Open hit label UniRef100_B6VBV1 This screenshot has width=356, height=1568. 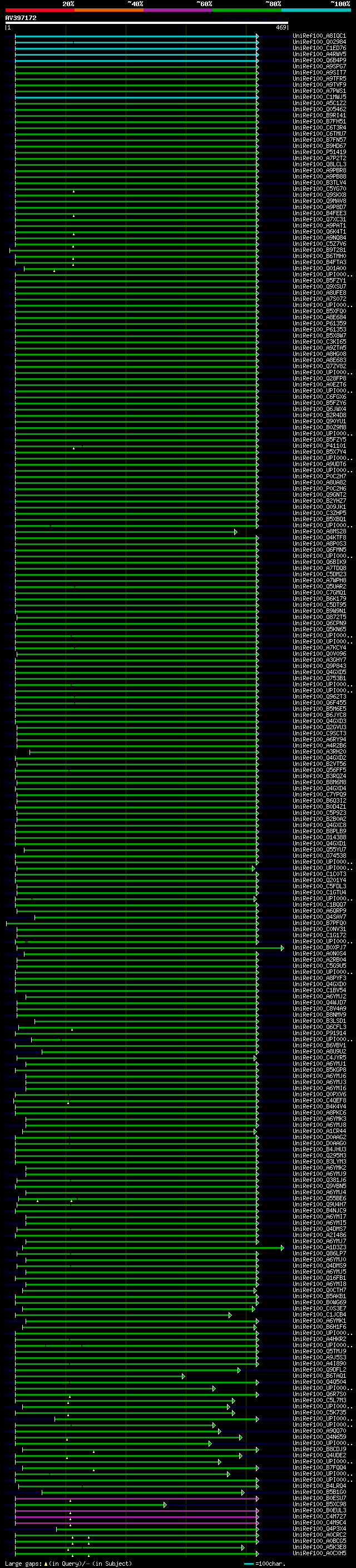pyautogui.click(x=319, y=1046)
